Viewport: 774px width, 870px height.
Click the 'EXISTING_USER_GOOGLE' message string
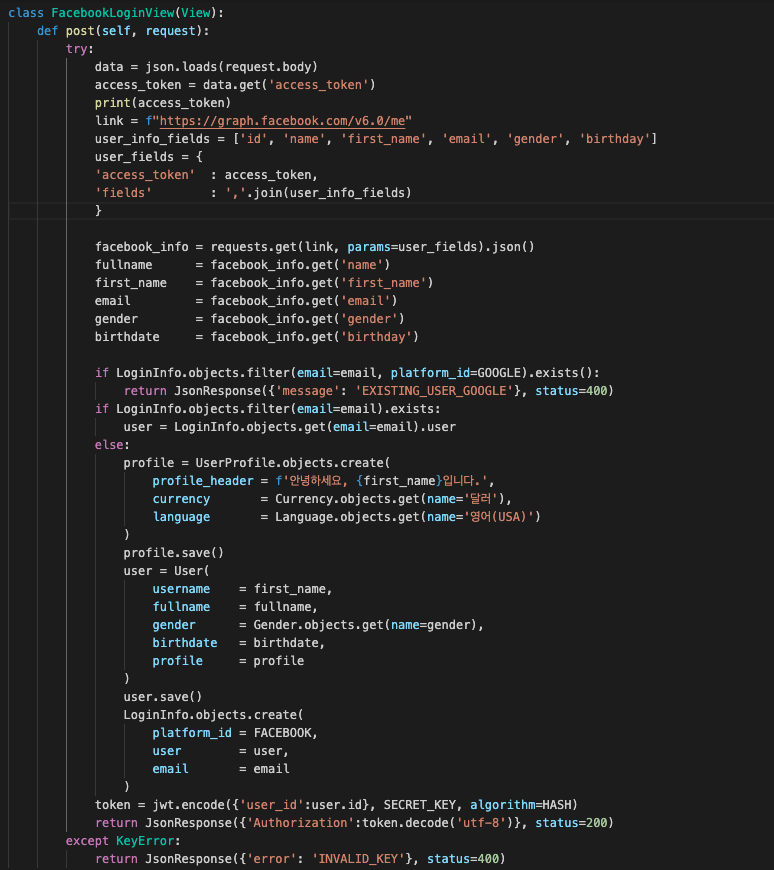434,391
